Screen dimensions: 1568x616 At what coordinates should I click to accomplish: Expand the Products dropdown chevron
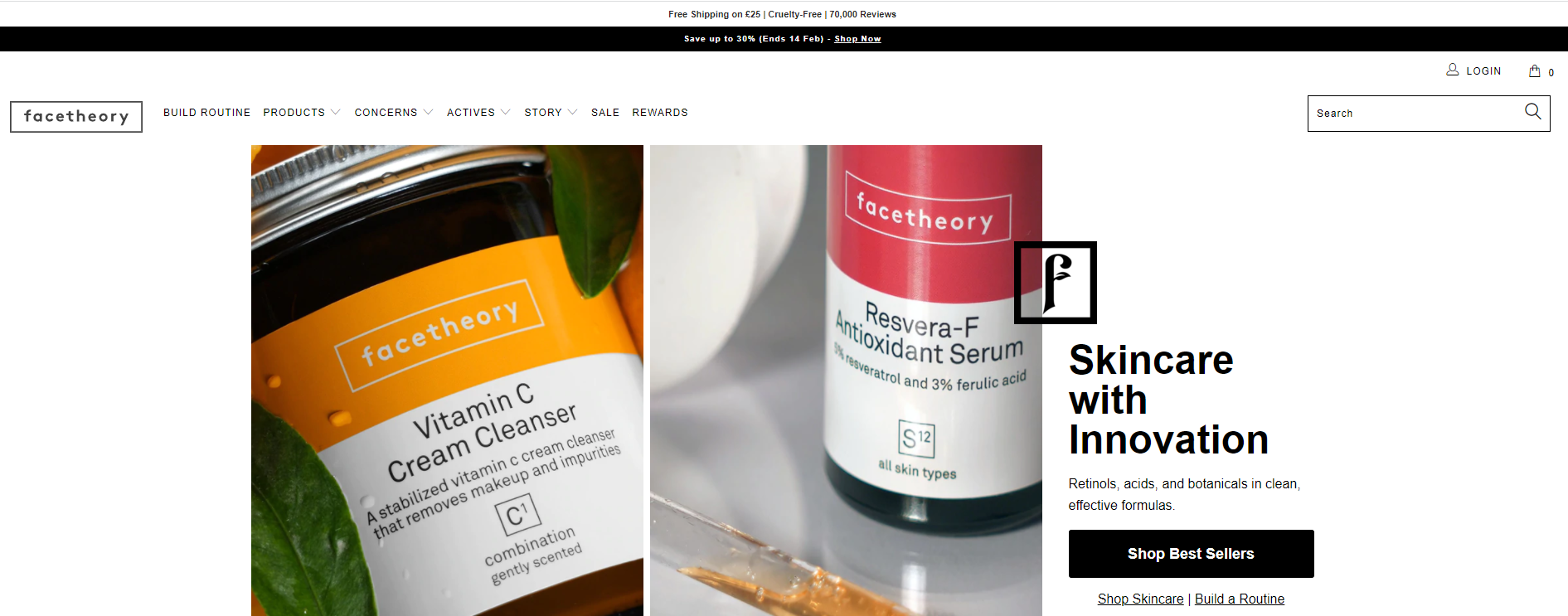tap(335, 113)
